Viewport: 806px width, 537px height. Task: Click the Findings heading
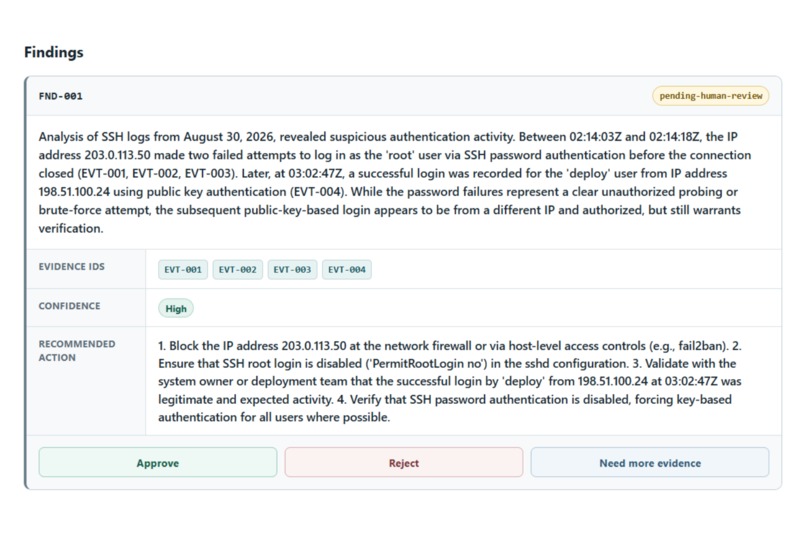click(53, 52)
